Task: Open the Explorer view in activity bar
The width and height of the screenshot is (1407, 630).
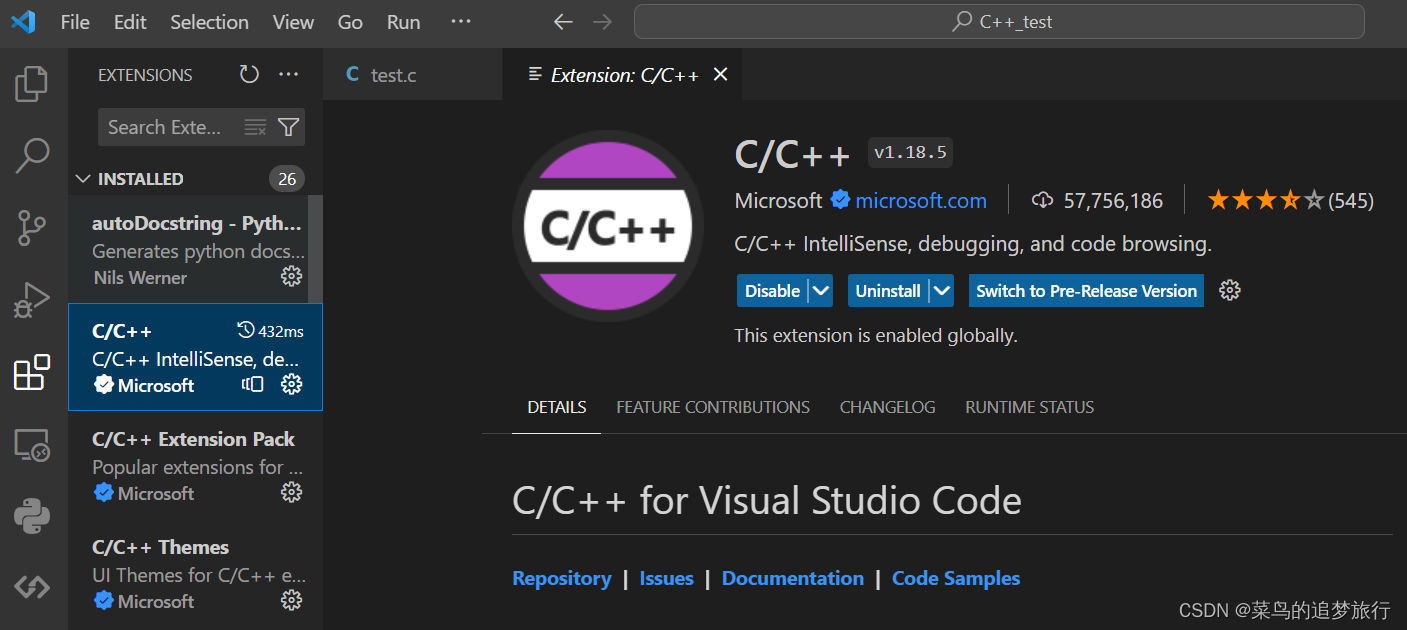Action: click(32, 84)
